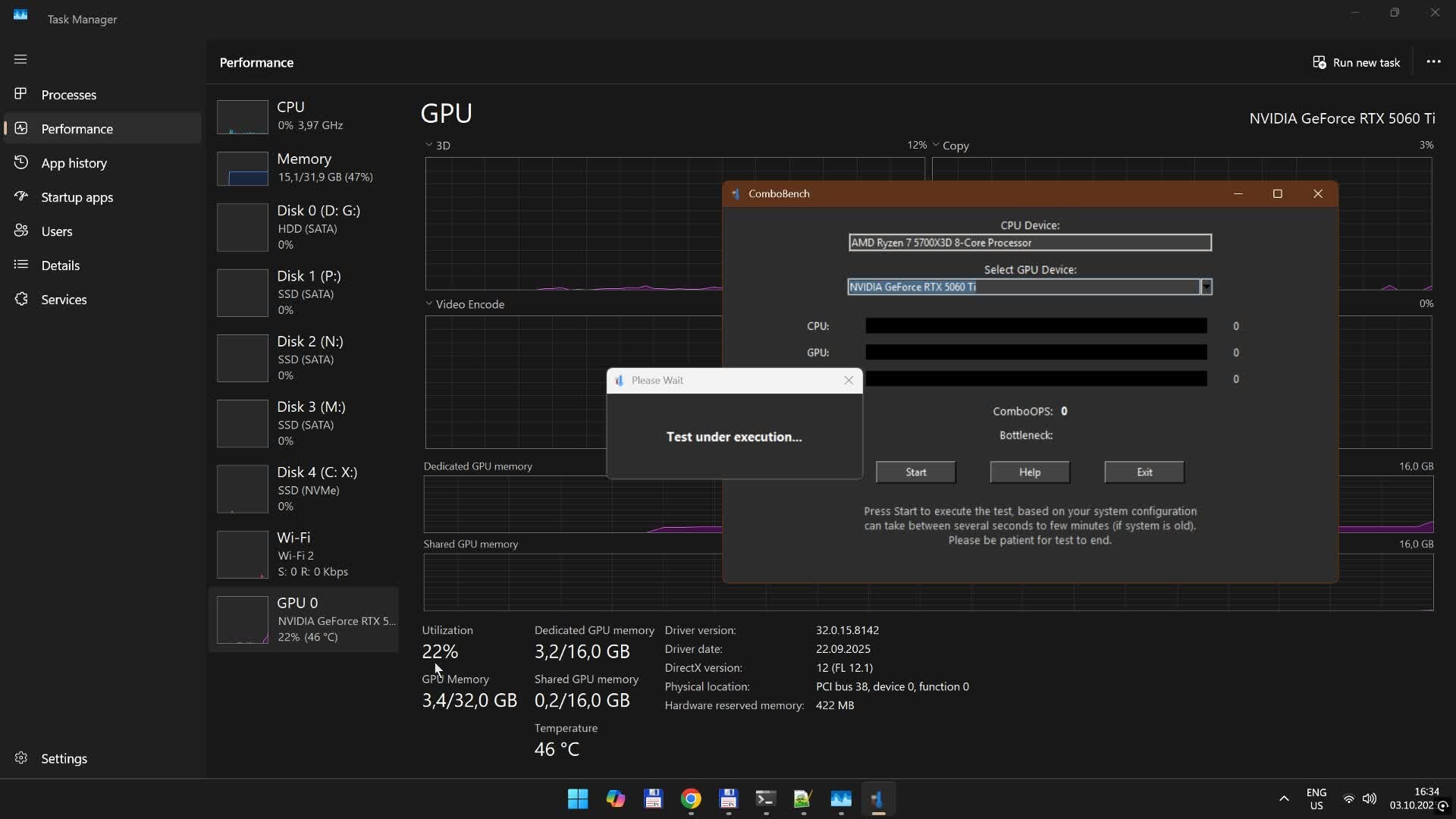Click the CPU Device text field
This screenshot has height=819, width=1456.
(1029, 243)
